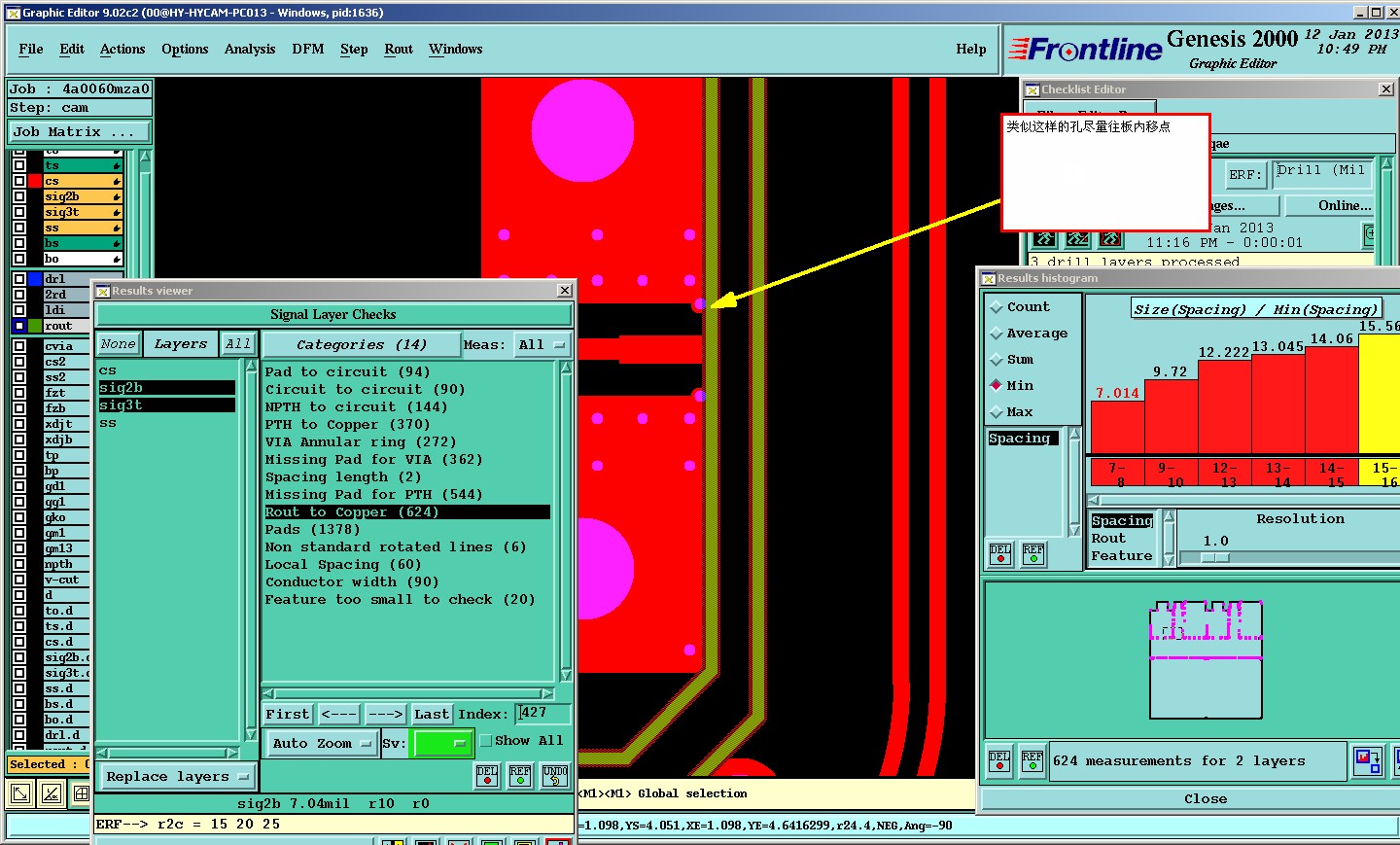The image size is (1400, 845).
Task: Click blue color swatch of drl layer
Action: (x=35, y=279)
